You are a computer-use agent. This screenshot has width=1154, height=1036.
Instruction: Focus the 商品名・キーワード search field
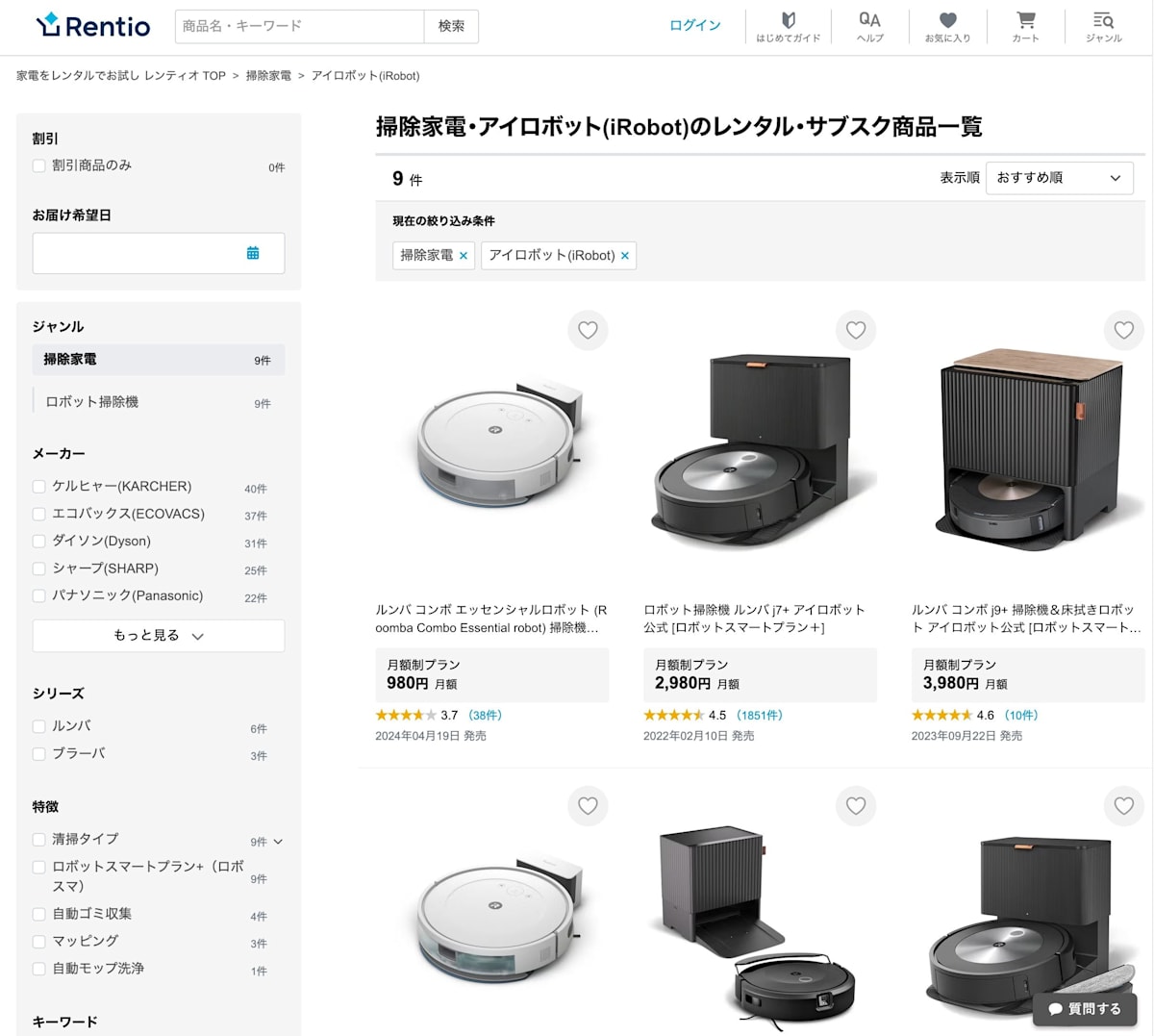[299, 27]
